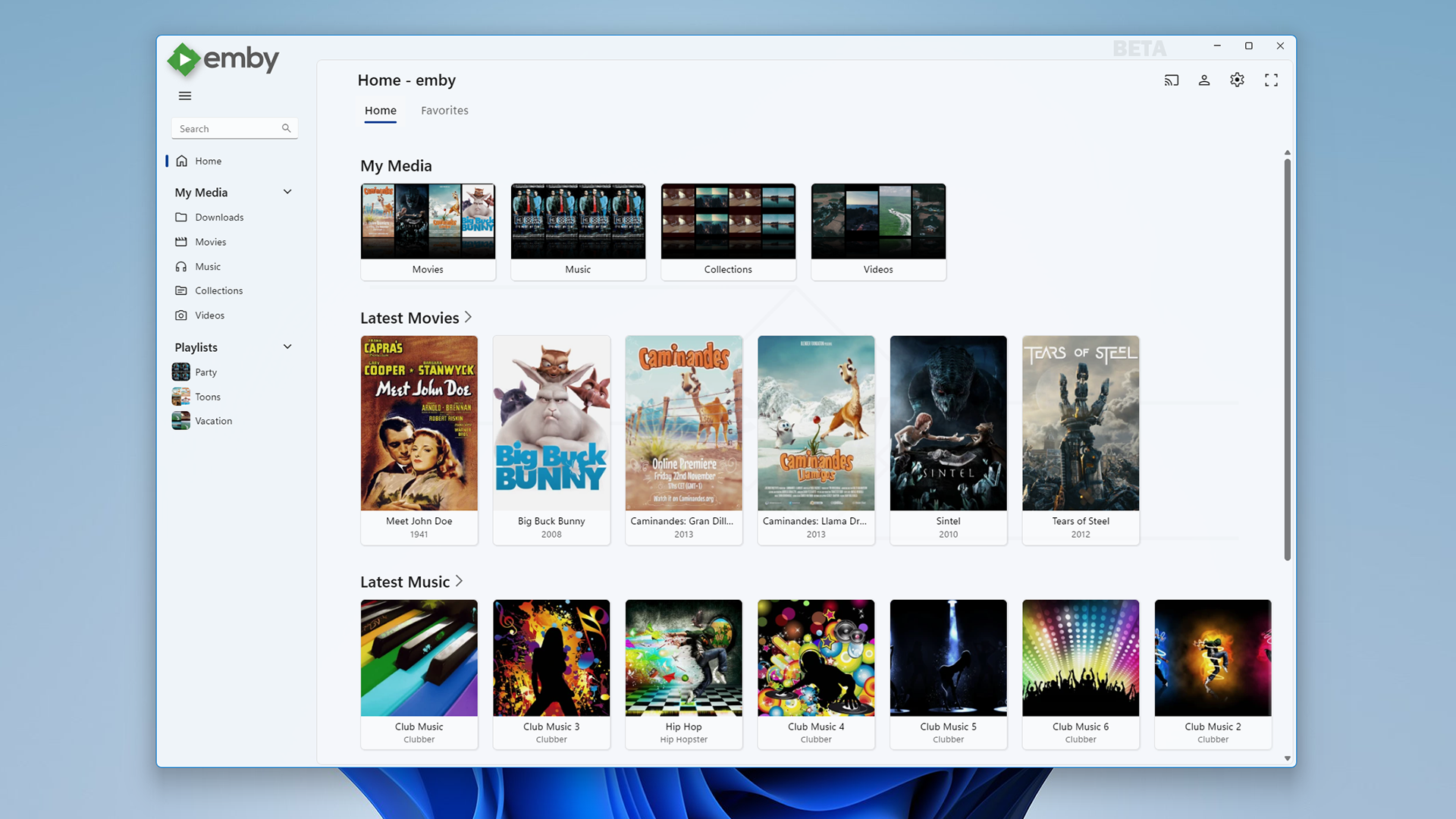This screenshot has height=819, width=1456.
Task: Open the Toons playlist label
Action: point(208,397)
